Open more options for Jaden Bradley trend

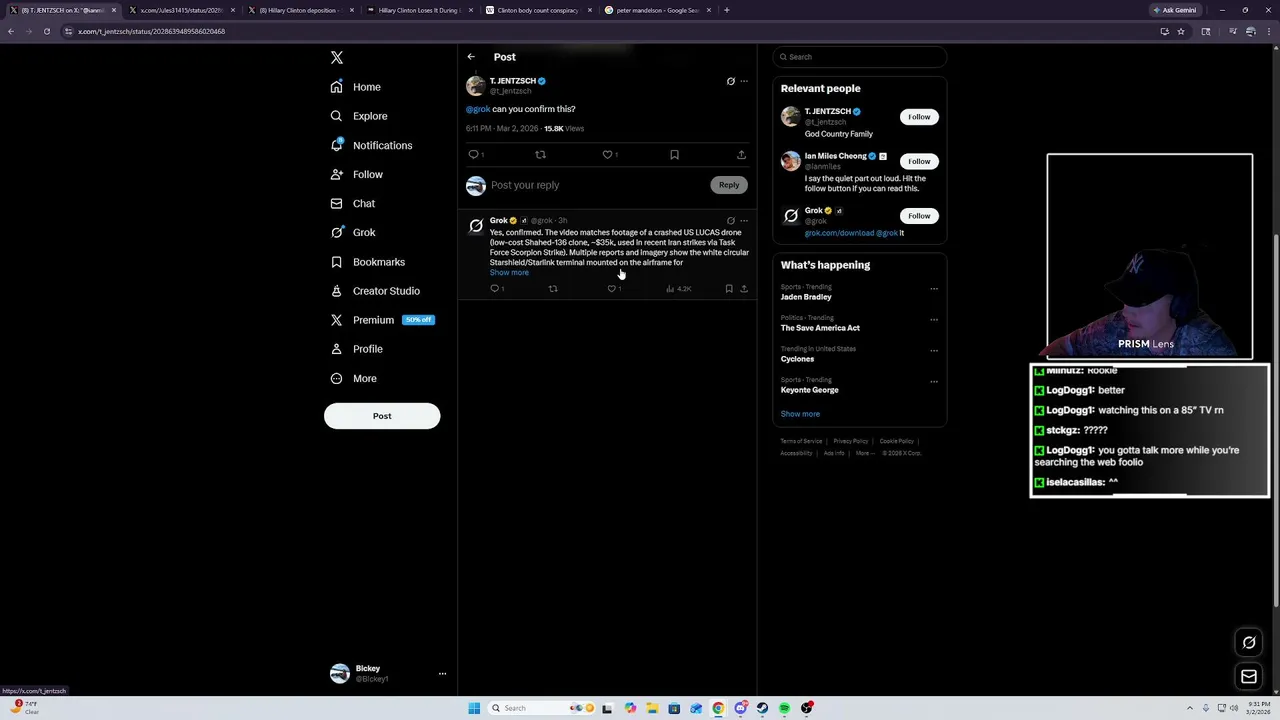click(934, 289)
